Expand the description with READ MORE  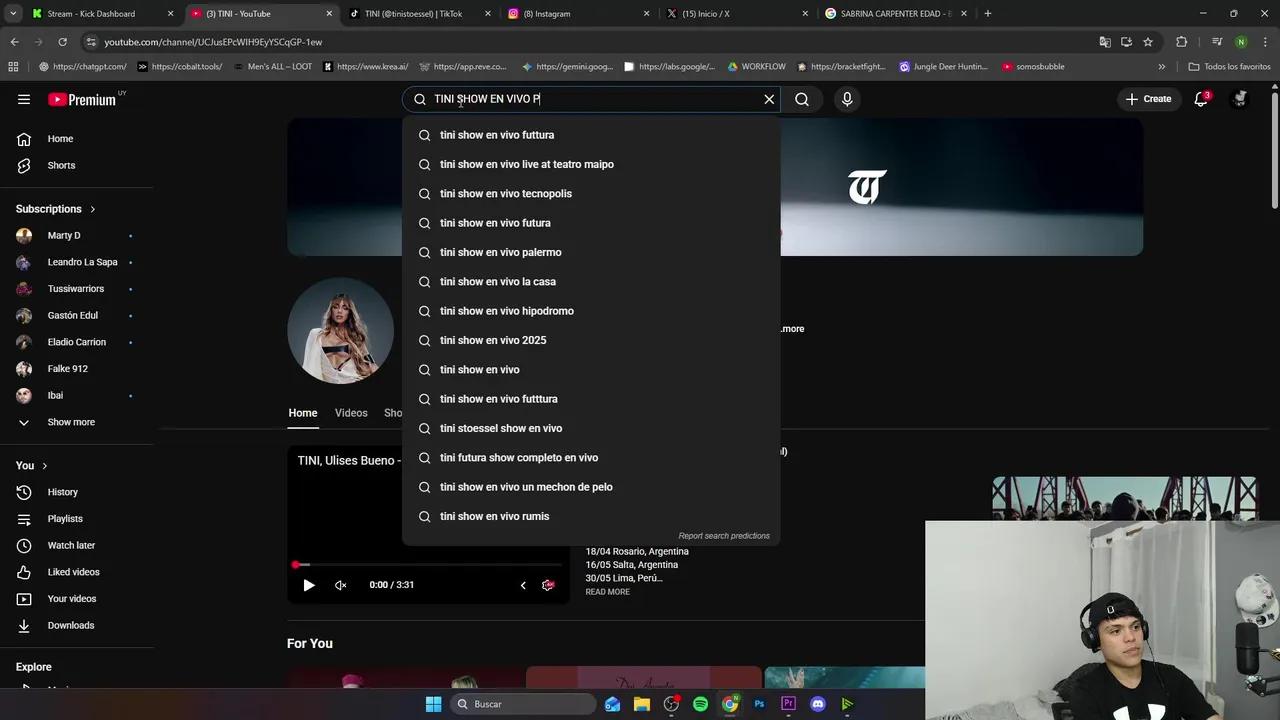pyautogui.click(x=607, y=592)
